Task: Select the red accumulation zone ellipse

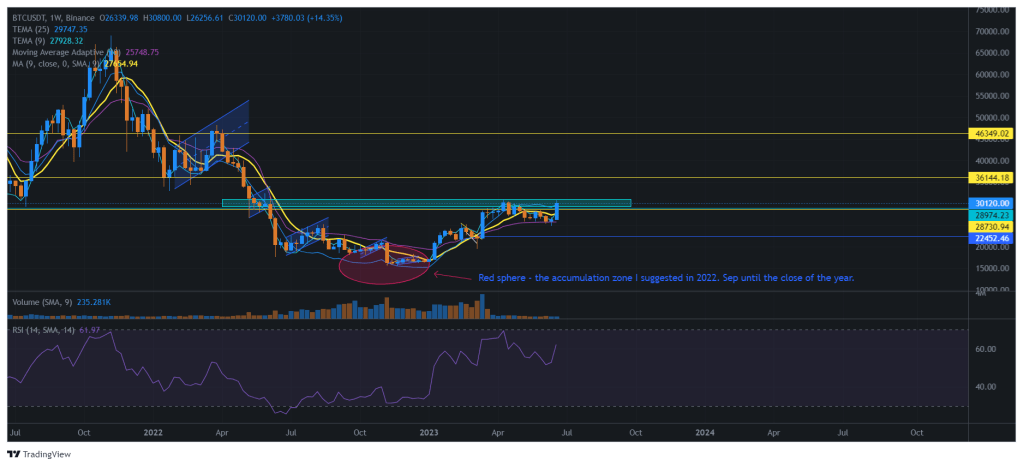Action: tap(382, 263)
